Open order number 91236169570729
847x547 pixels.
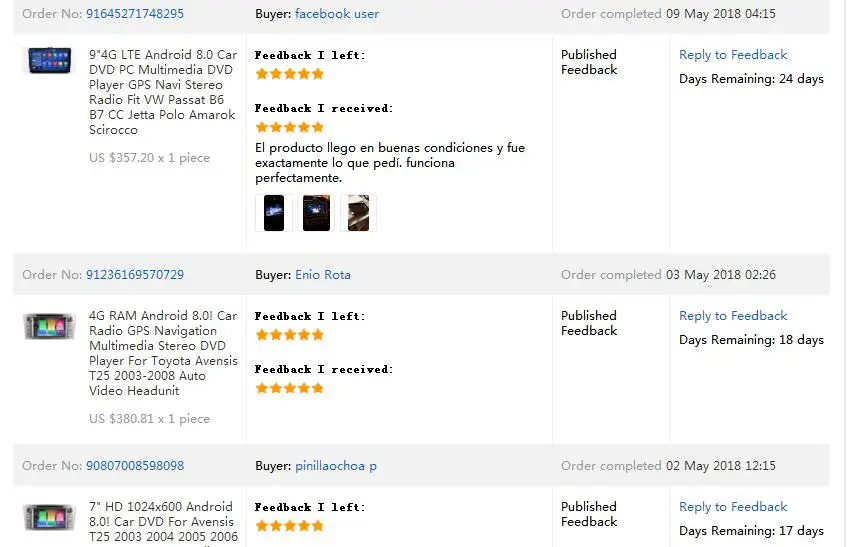(x=135, y=275)
